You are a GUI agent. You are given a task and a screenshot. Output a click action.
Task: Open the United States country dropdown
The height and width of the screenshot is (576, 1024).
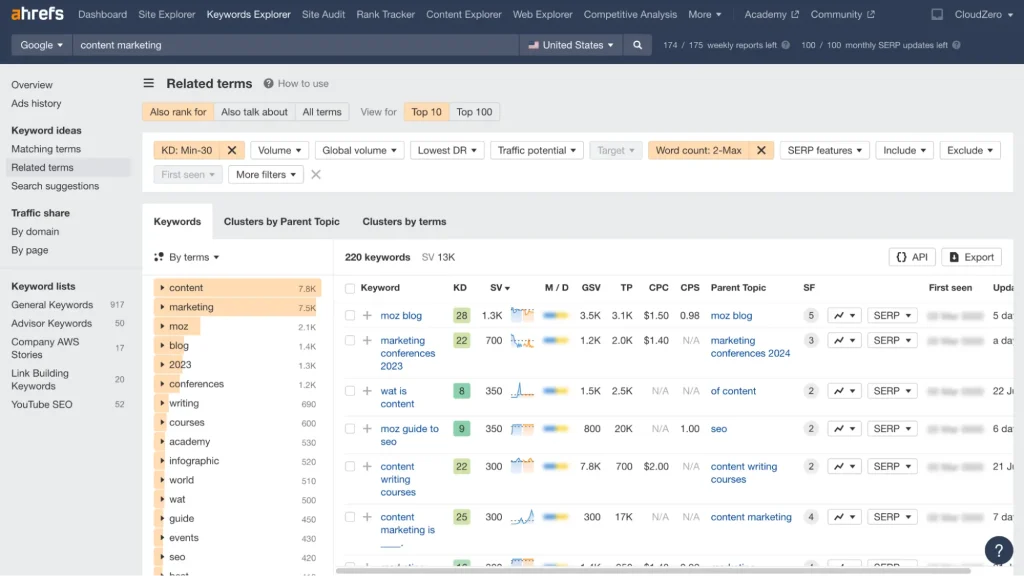(570, 45)
